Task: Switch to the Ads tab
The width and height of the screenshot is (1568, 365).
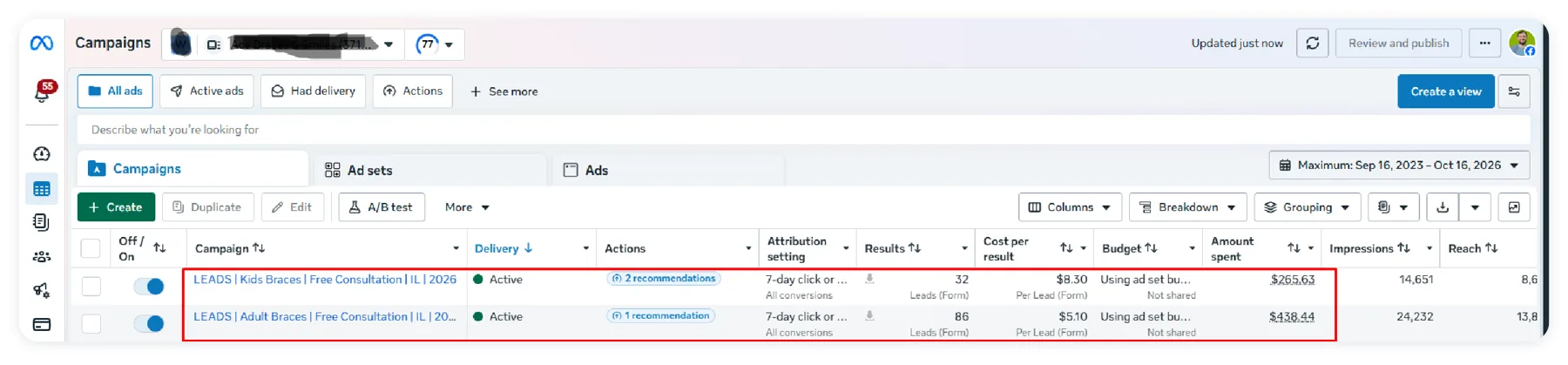Action: point(667,170)
